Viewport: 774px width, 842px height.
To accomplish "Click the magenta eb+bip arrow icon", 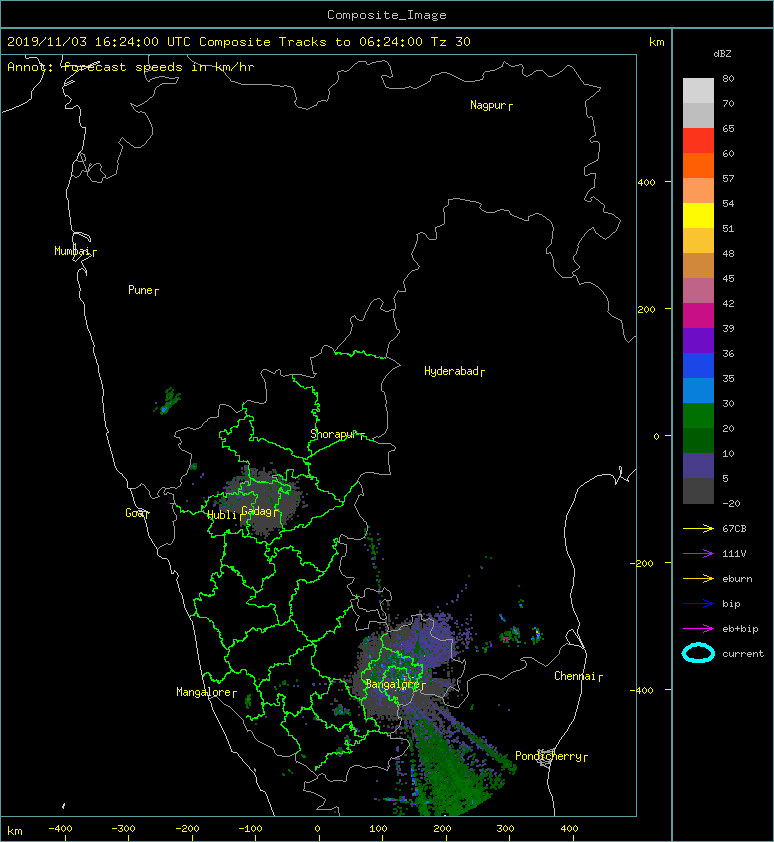I will point(698,628).
